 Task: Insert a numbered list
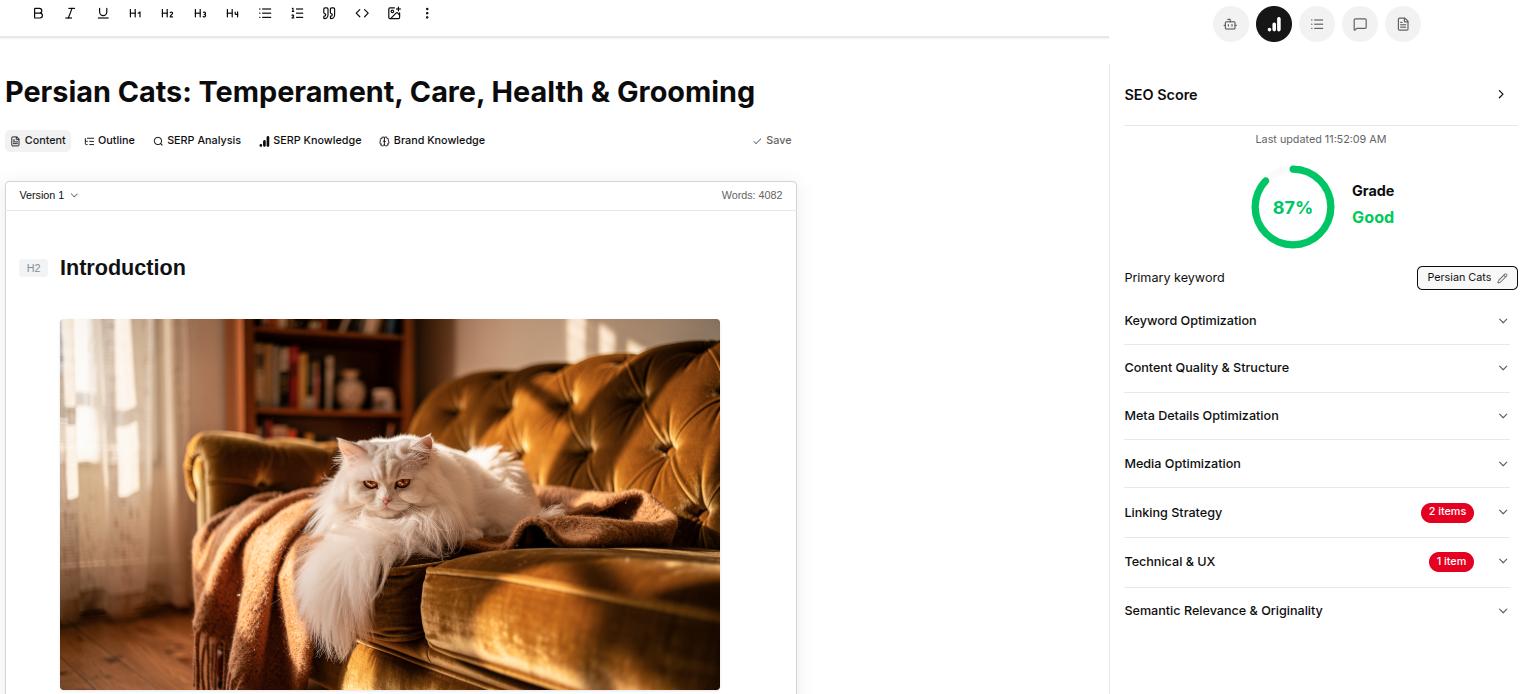[x=297, y=14]
